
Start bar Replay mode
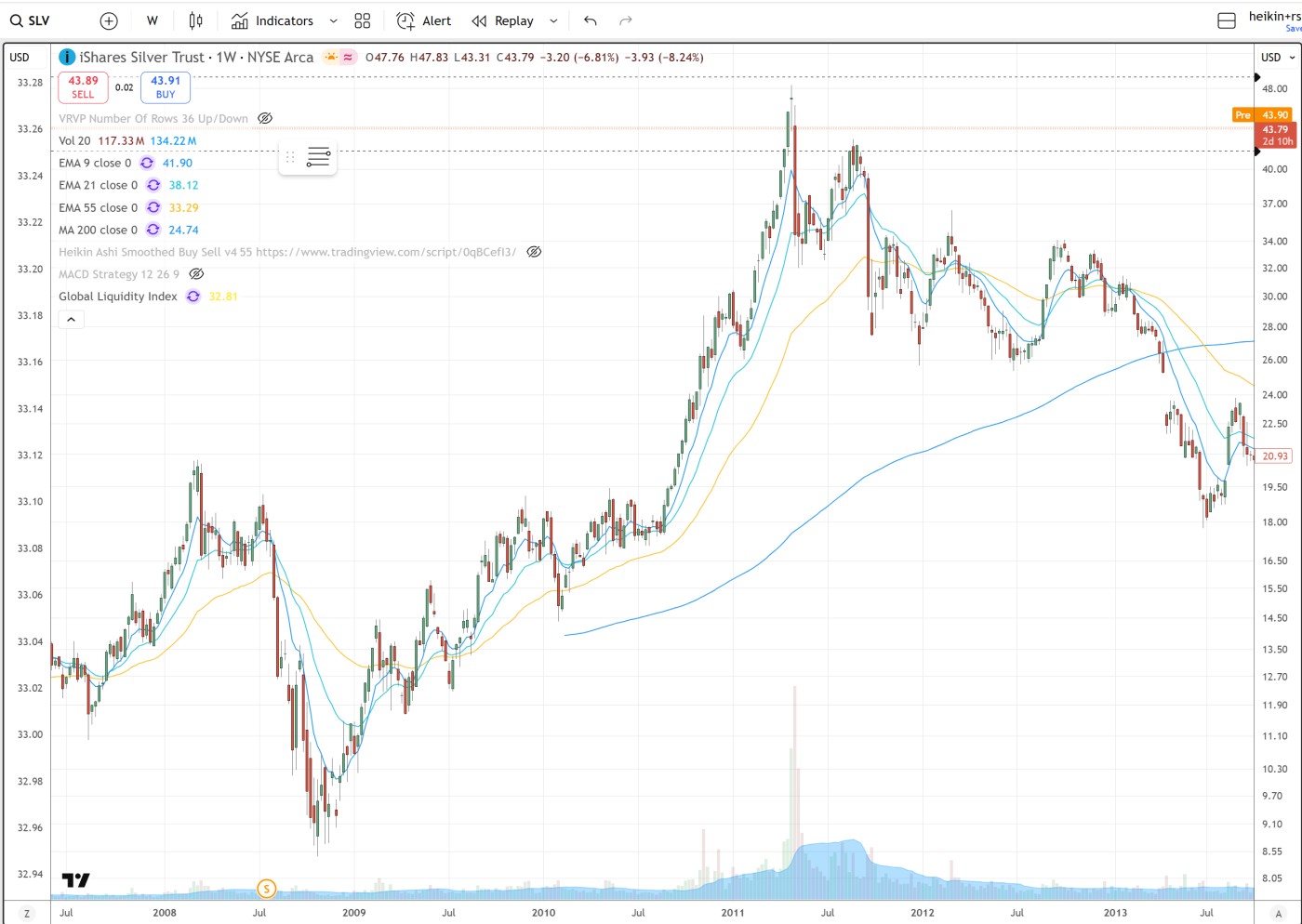pos(503,20)
